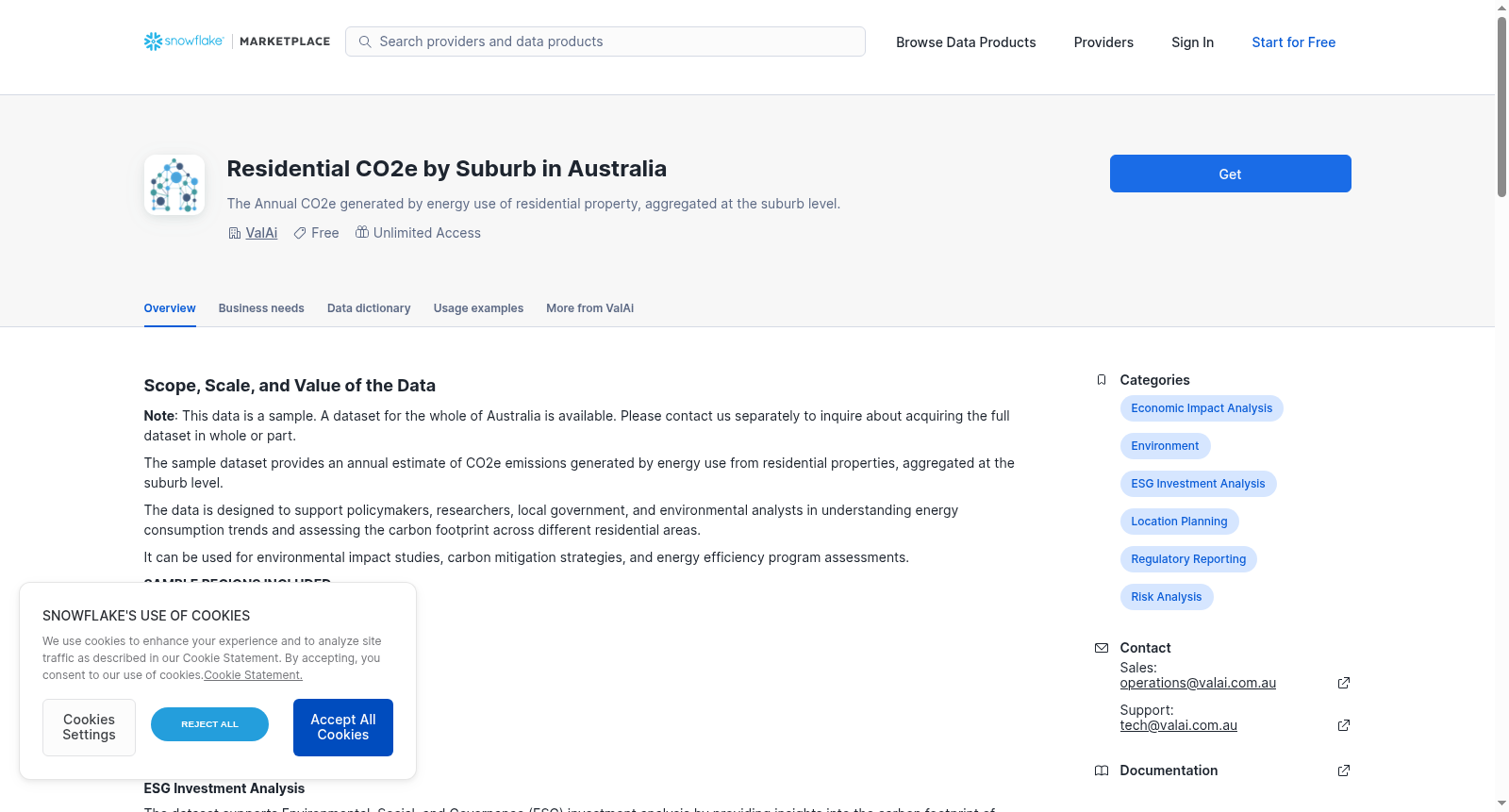The width and height of the screenshot is (1509, 812).
Task: Open Documentation external link icon
Action: point(1344,771)
